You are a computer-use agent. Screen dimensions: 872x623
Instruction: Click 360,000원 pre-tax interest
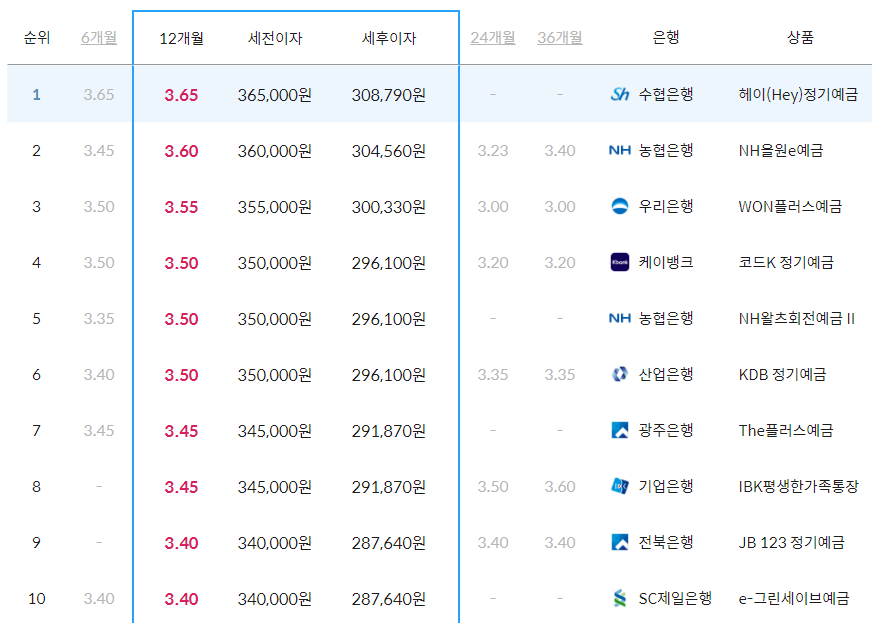(x=275, y=151)
